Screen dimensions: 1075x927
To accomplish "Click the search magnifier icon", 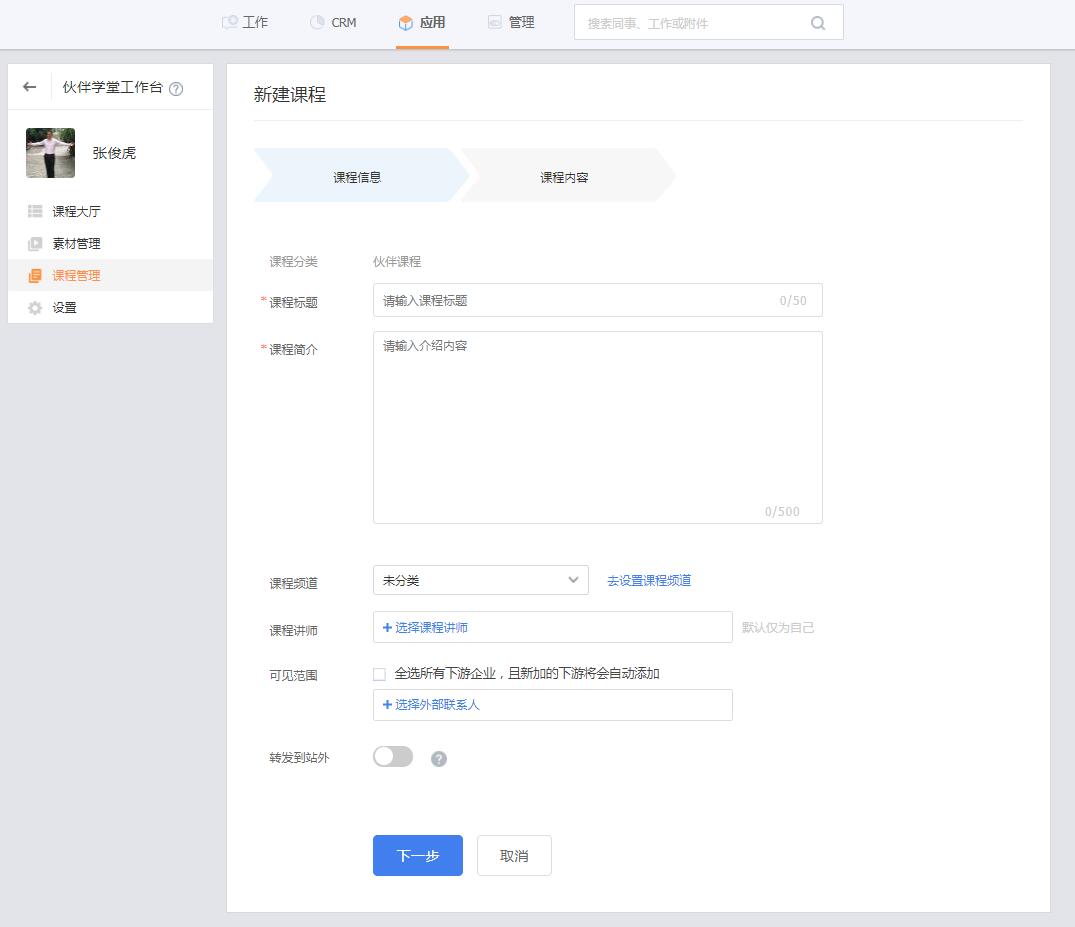I will coord(817,23).
